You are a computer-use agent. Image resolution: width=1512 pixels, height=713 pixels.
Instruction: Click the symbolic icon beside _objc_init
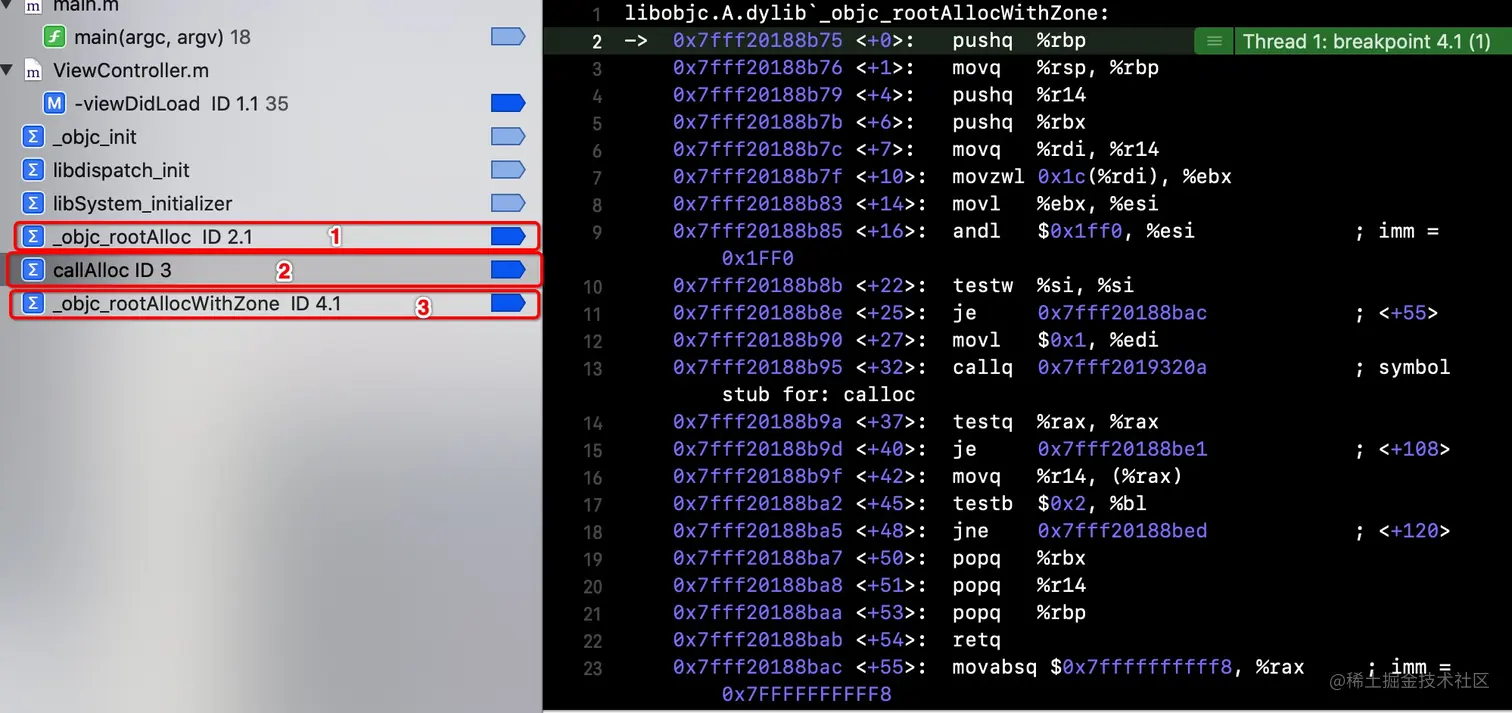[x=33, y=137]
